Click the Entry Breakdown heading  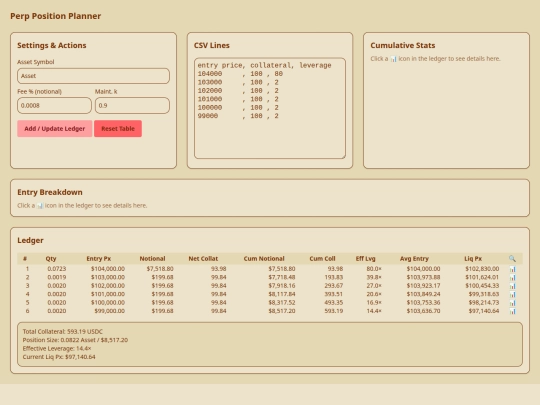tap(50, 192)
